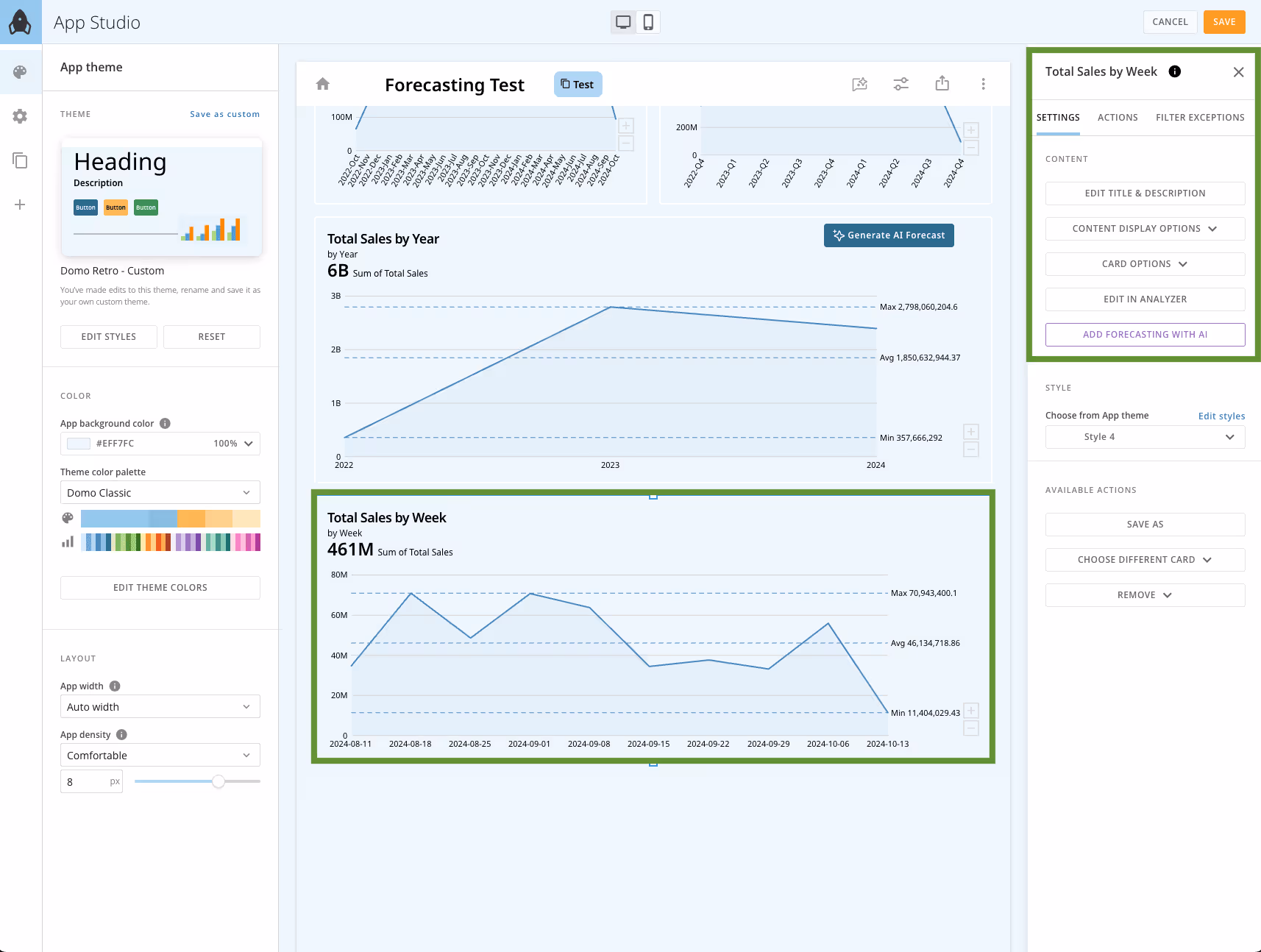1261x952 pixels.
Task: Click the #EFF7FC background color swatch
Action: click(x=79, y=444)
